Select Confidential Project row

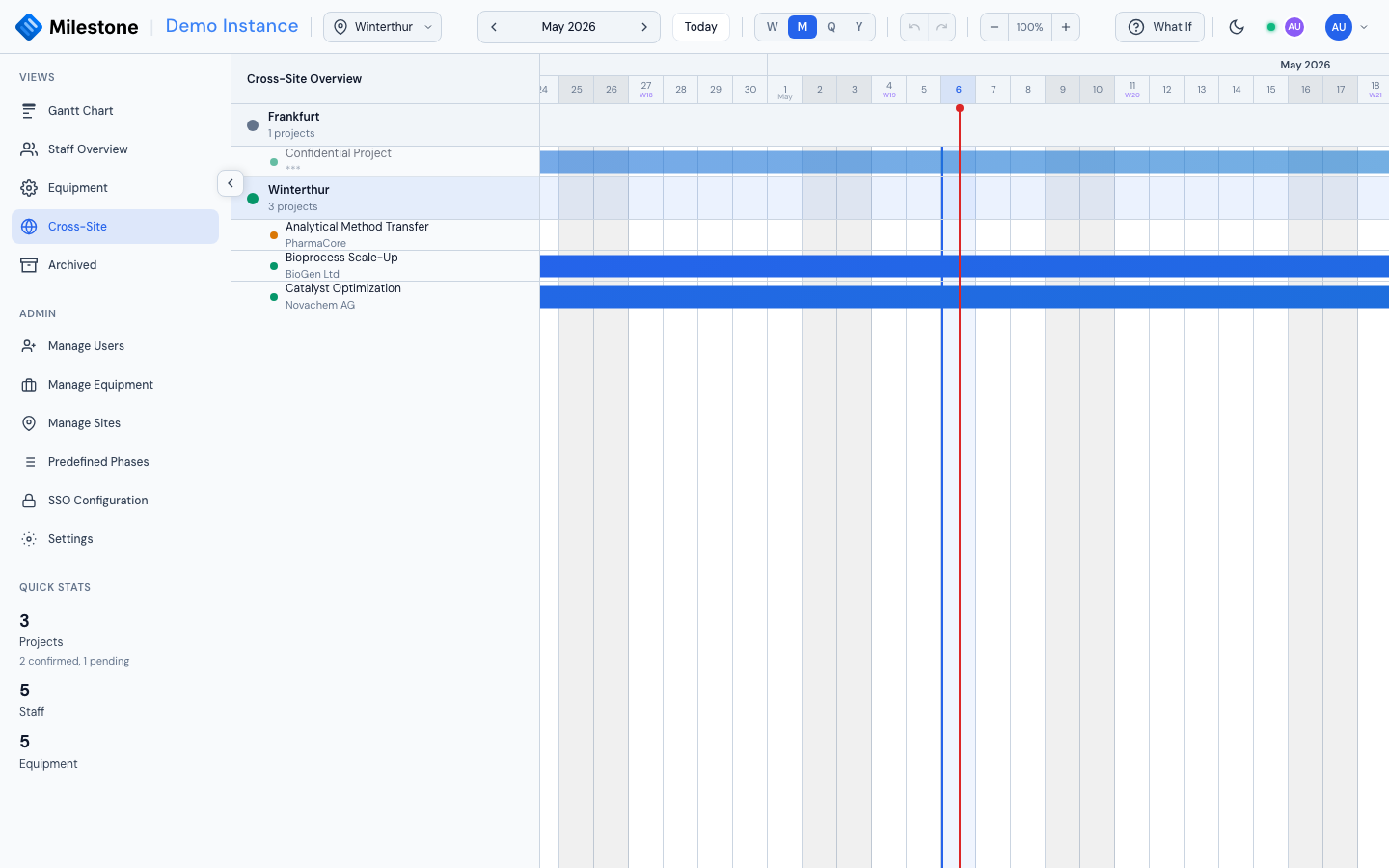point(385,162)
